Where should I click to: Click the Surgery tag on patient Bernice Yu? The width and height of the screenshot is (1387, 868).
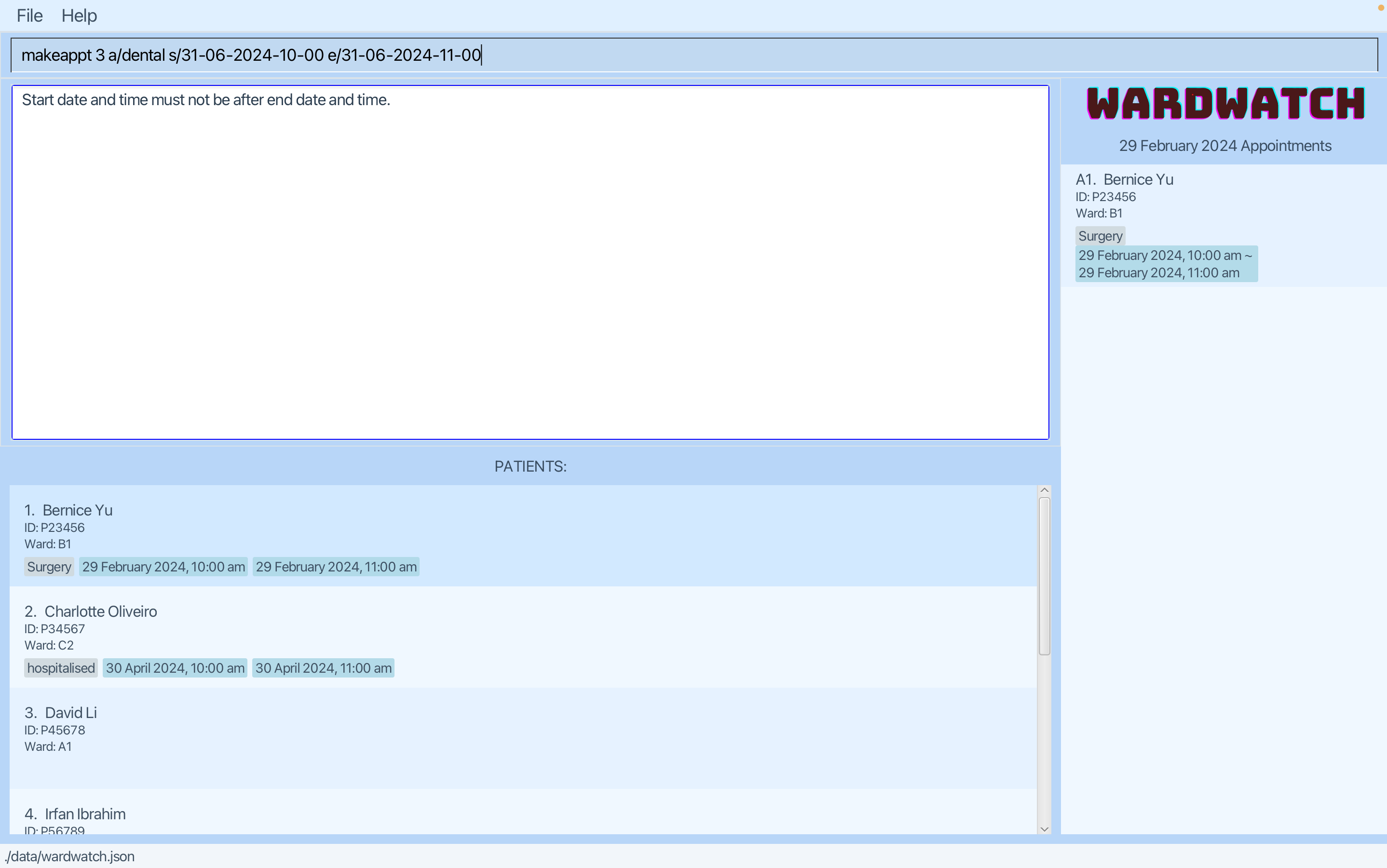pyautogui.click(x=49, y=567)
